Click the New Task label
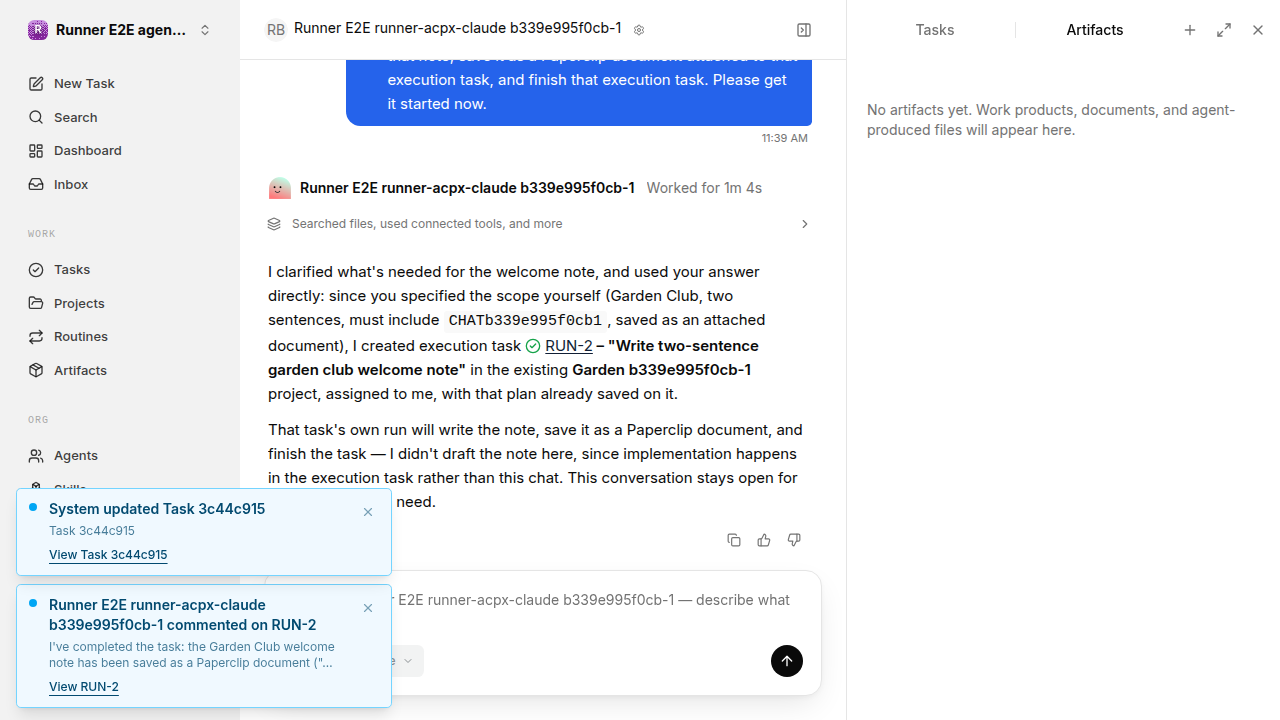 [84, 84]
